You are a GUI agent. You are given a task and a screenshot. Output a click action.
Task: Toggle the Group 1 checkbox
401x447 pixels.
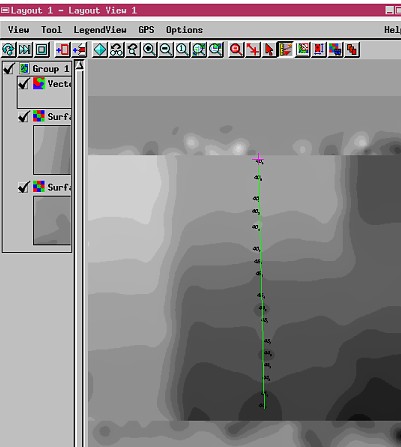tap(9, 69)
